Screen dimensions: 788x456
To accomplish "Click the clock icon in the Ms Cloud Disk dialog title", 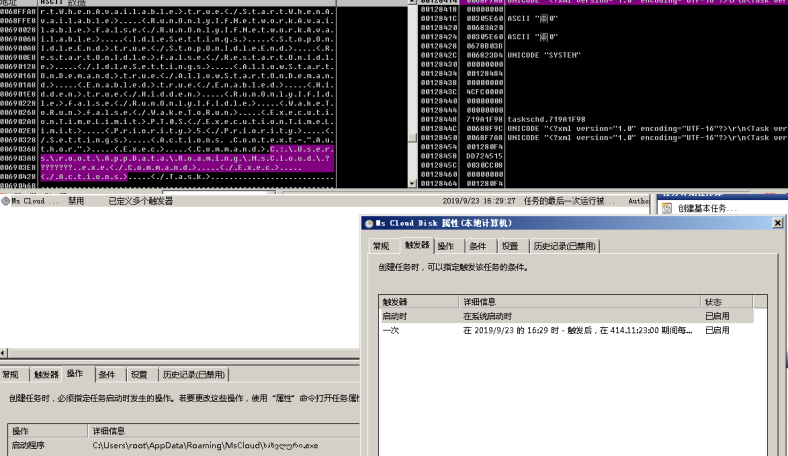I will coord(369,224).
